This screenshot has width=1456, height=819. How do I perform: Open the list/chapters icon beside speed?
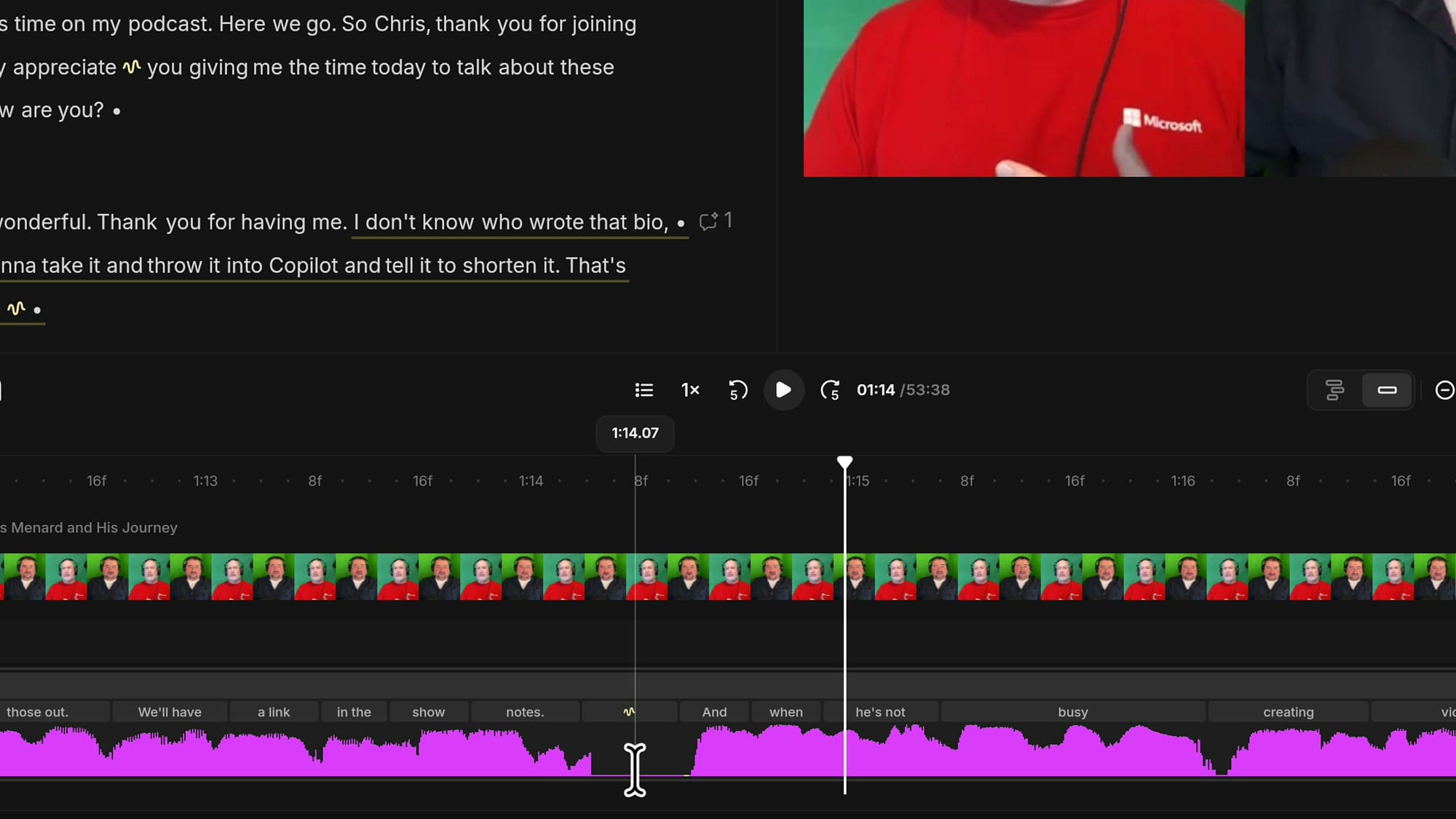click(x=644, y=390)
